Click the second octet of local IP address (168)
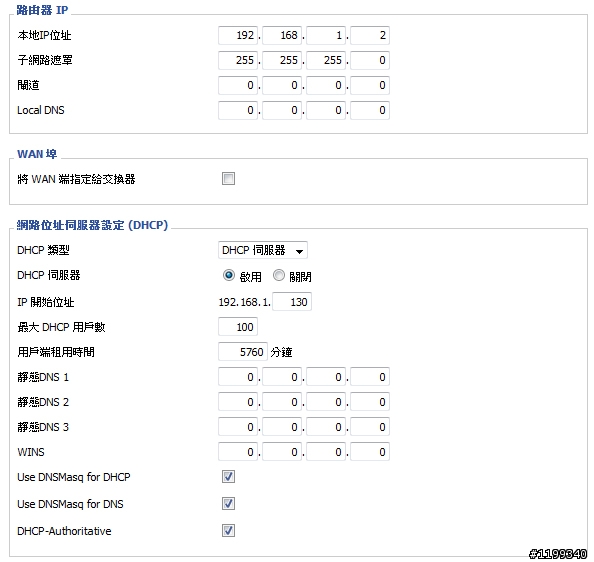The width and height of the screenshot is (594, 562). (282, 35)
